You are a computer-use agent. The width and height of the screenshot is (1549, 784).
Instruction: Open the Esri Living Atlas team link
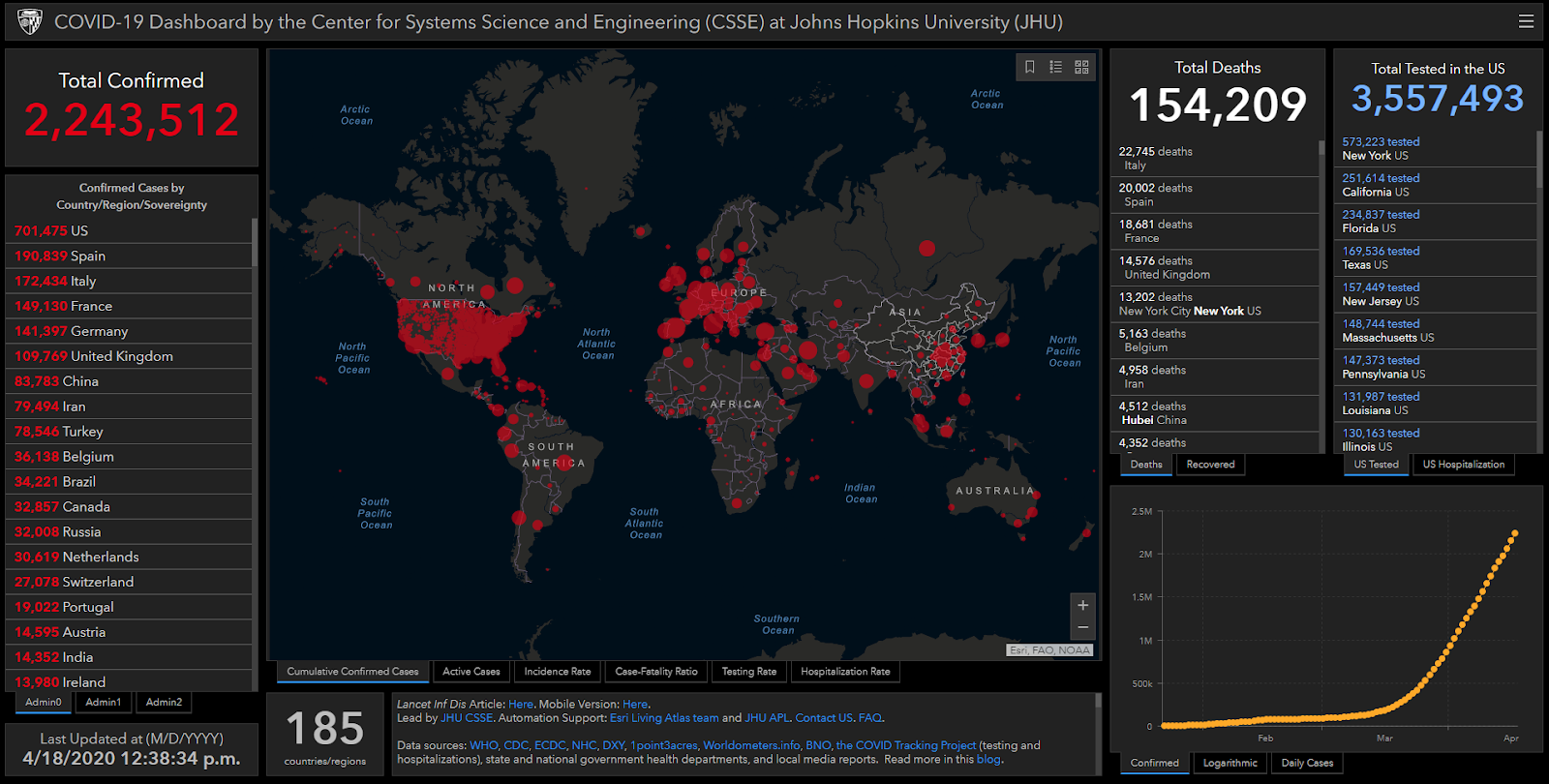pos(664,718)
